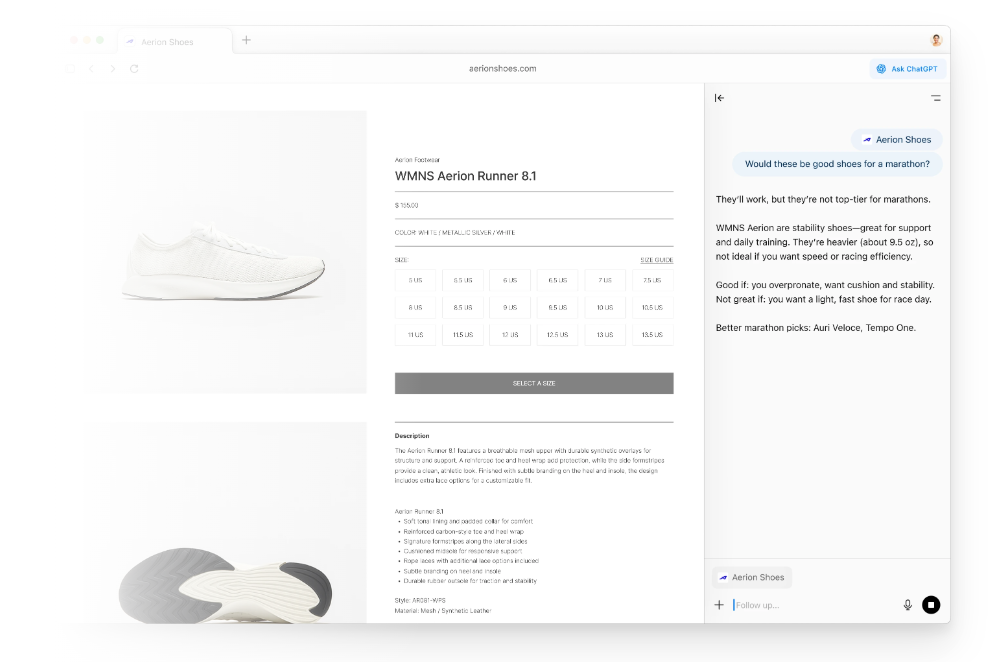Open the sidebar options menu icon
Image resolution: width=1005 pixels, height=662 pixels.
[935, 98]
